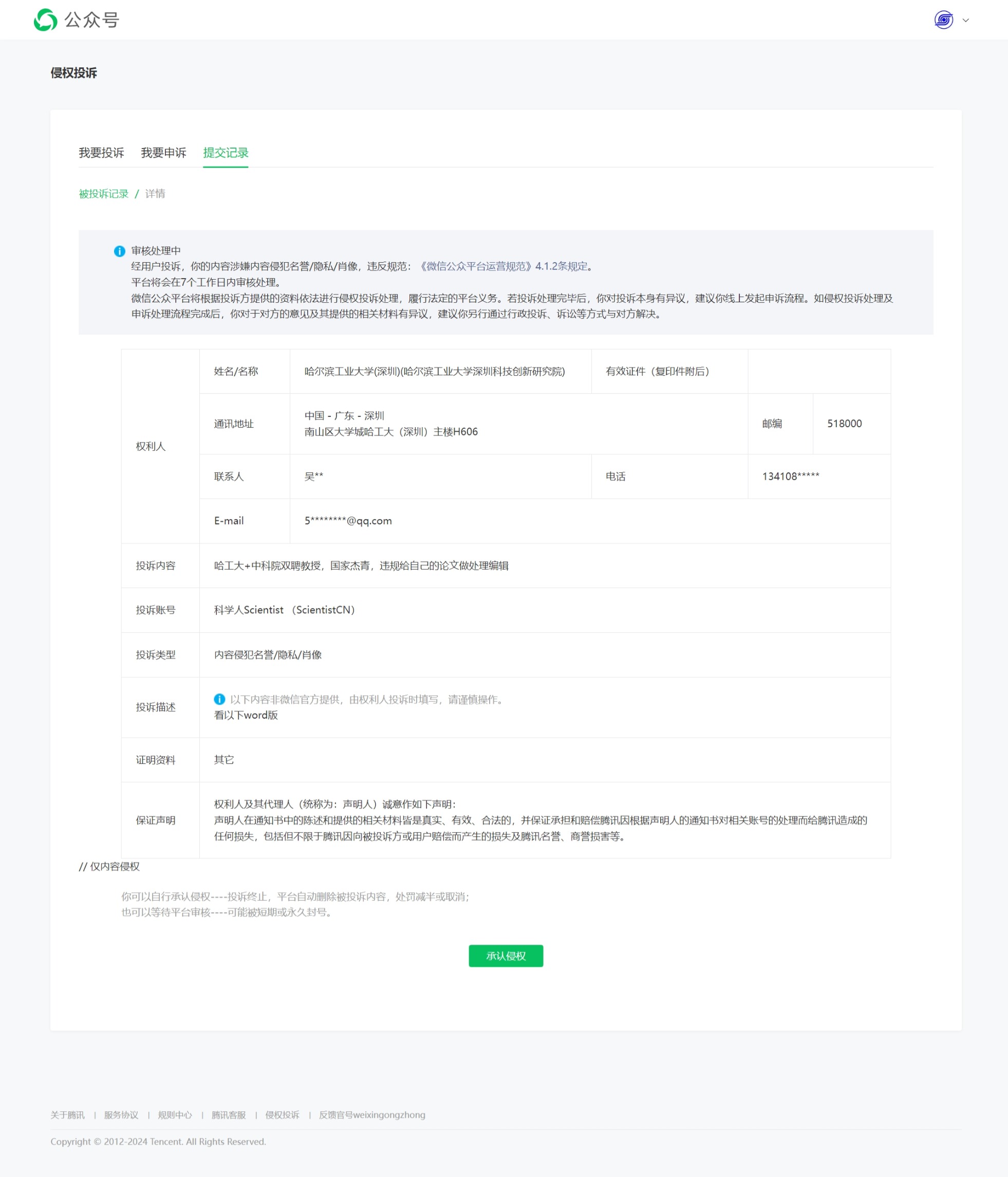Click the 投诉账号 label cell
Viewport: 1008px width, 1177px height.
[160, 610]
